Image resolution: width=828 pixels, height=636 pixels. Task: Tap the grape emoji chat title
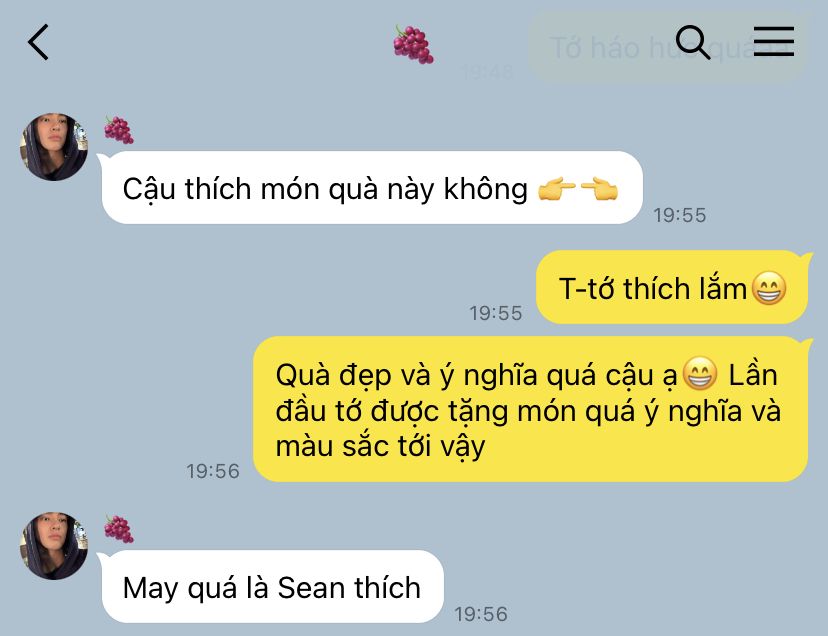click(413, 44)
